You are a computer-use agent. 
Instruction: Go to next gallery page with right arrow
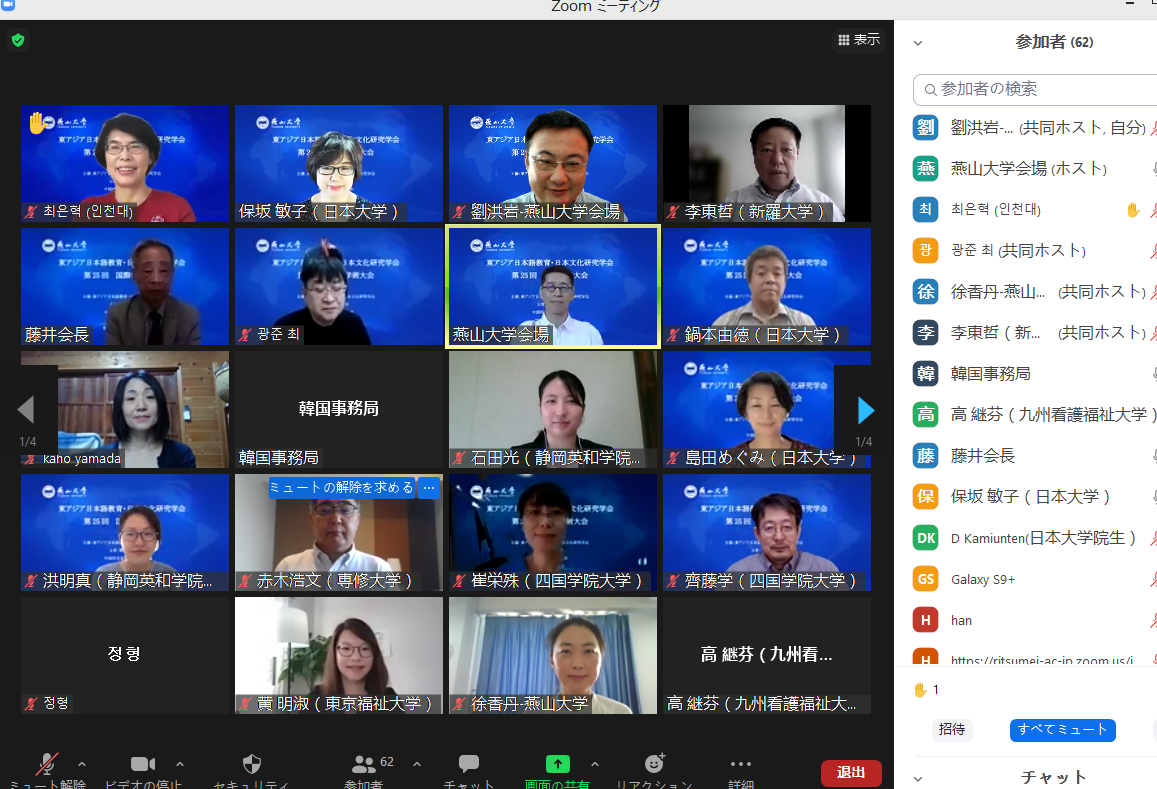pyautogui.click(x=866, y=410)
